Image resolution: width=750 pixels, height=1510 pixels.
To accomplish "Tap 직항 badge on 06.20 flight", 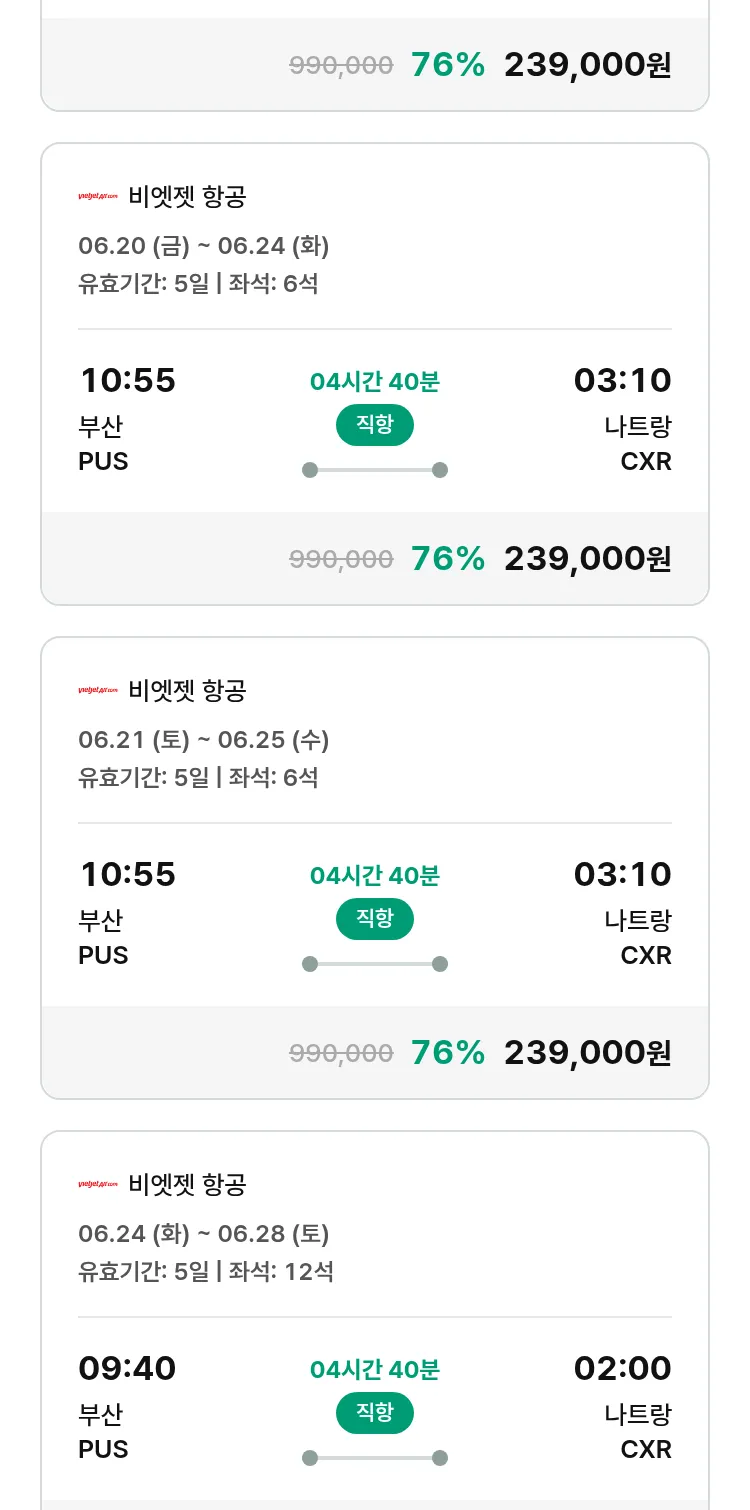I will 375,425.
